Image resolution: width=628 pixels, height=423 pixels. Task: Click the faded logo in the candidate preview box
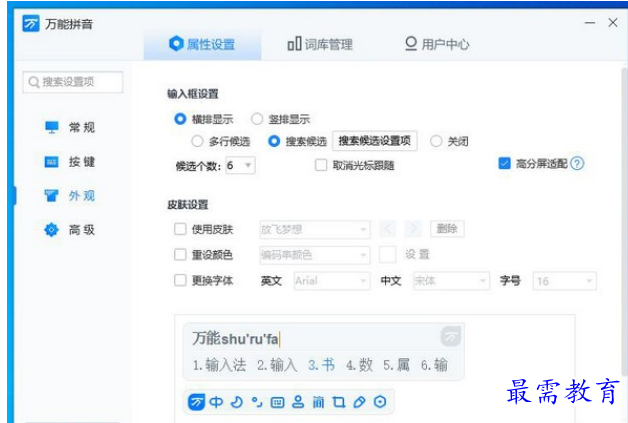click(x=451, y=336)
